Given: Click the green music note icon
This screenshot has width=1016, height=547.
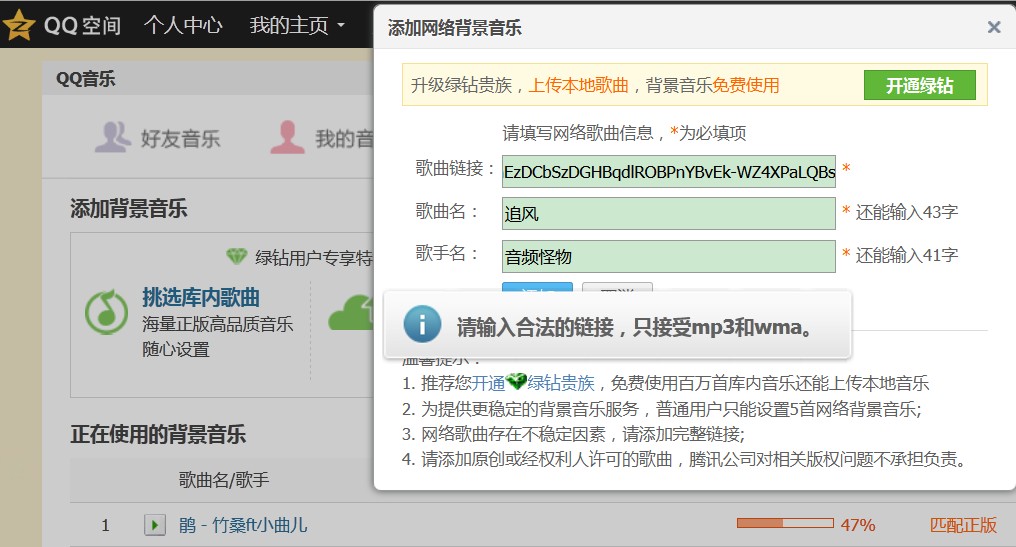Looking at the screenshot, I should [x=106, y=312].
